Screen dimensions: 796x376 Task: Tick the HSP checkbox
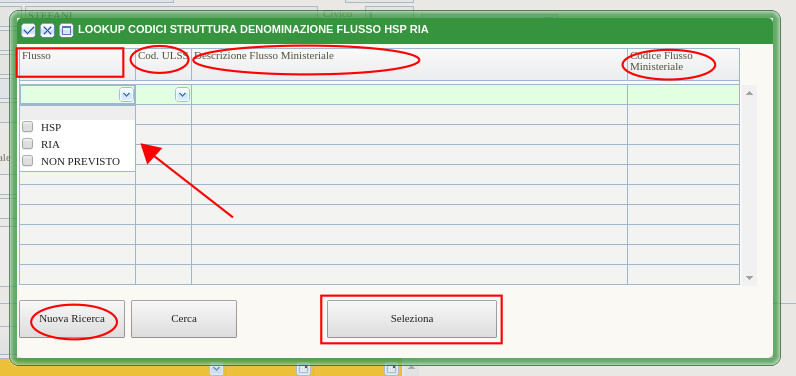pos(28,127)
